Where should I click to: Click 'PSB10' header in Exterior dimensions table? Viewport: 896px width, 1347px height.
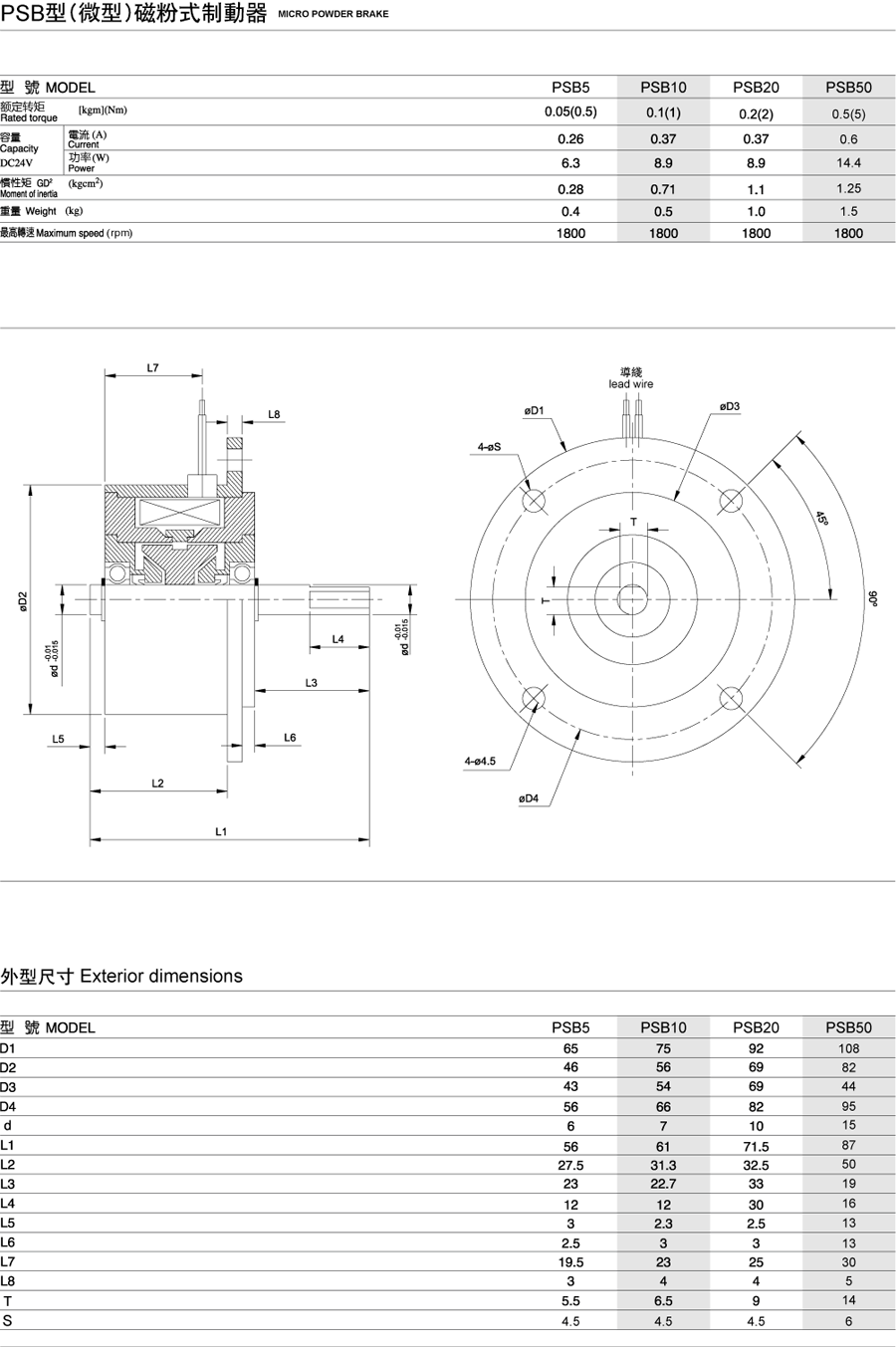coord(663,1027)
